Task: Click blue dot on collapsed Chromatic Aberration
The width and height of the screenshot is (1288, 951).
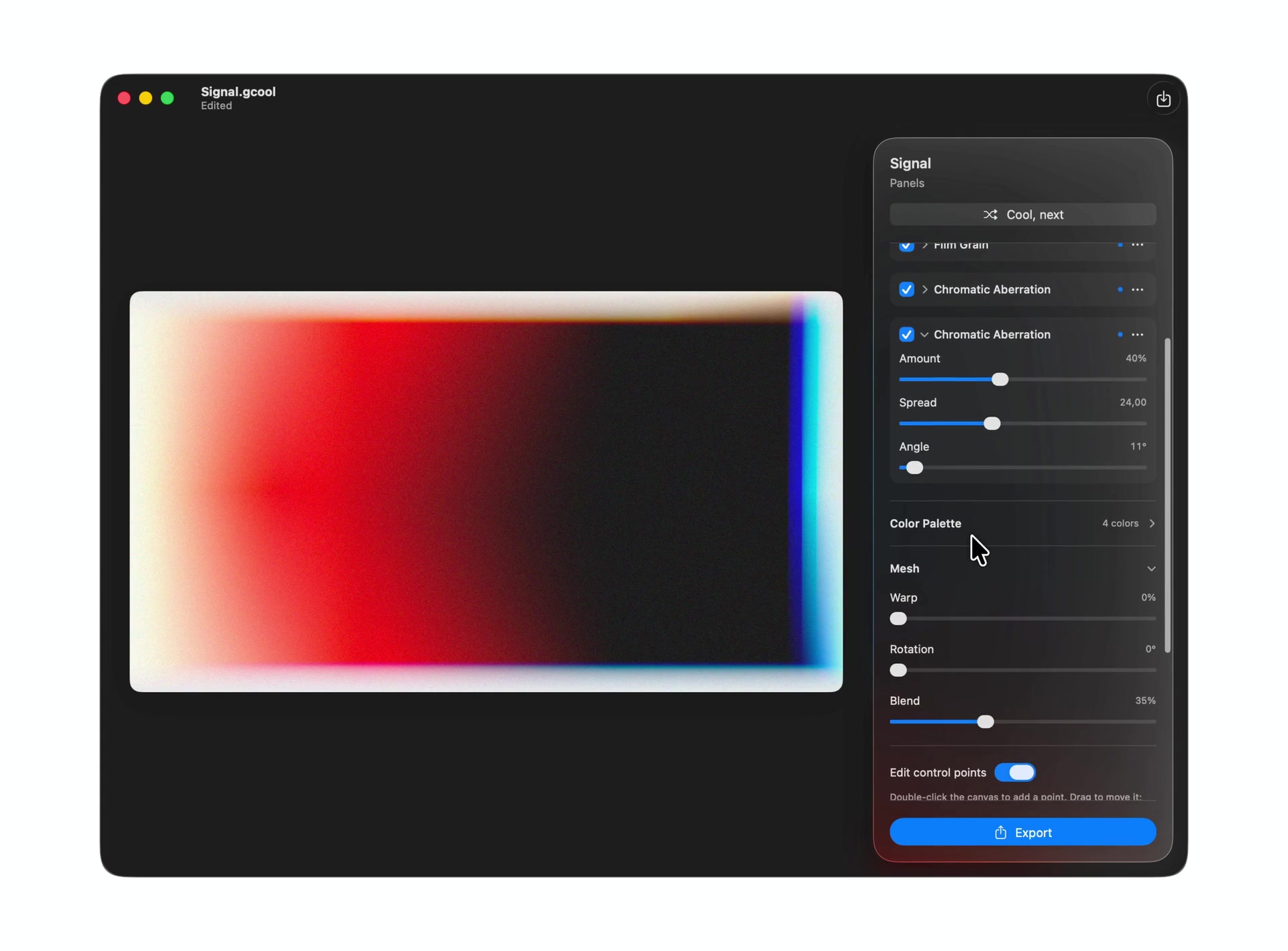Action: click(x=1120, y=290)
